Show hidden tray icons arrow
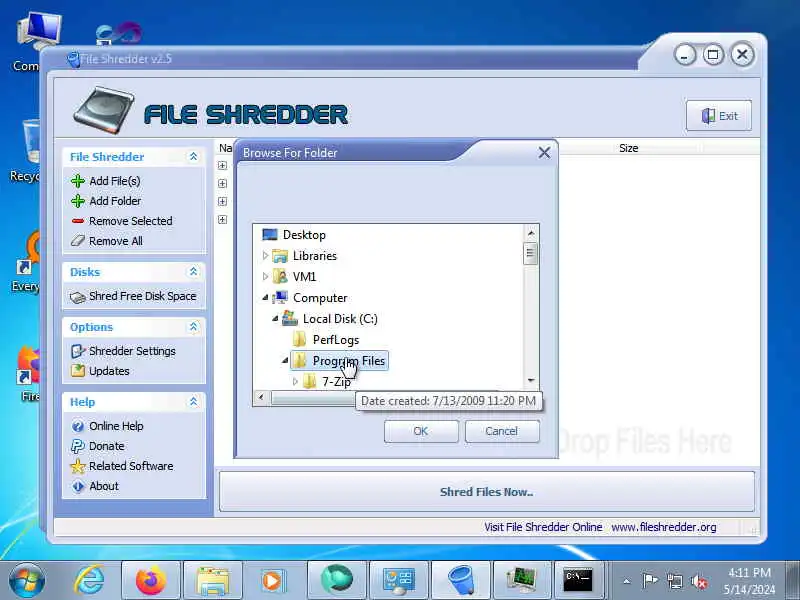Viewport: 800px width, 600px height. point(627,581)
